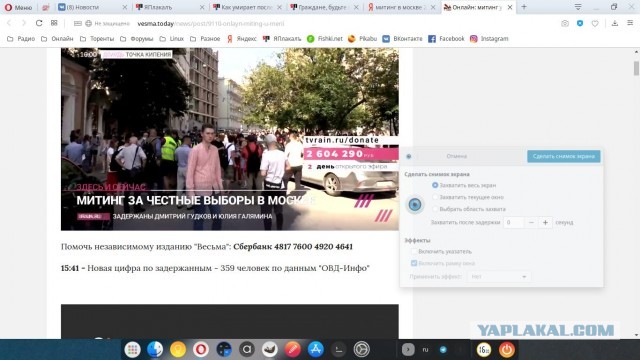The width and height of the screenshot is (640, 360).
Task: Close the (8) Новости tab
Action: coord(124,7)
